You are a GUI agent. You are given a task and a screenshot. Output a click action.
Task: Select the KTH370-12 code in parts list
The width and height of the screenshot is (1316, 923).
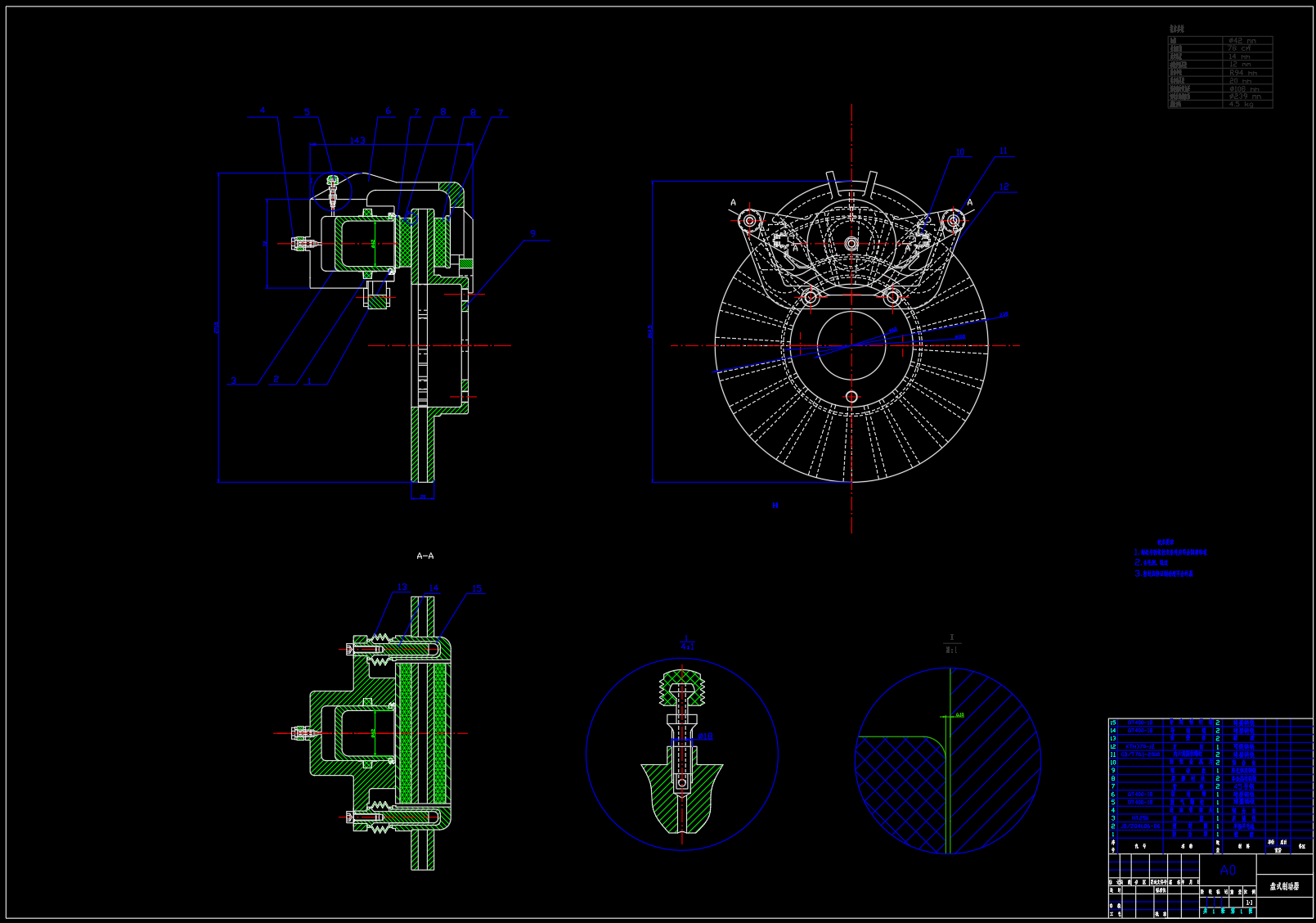click(x=1139, y=747)
